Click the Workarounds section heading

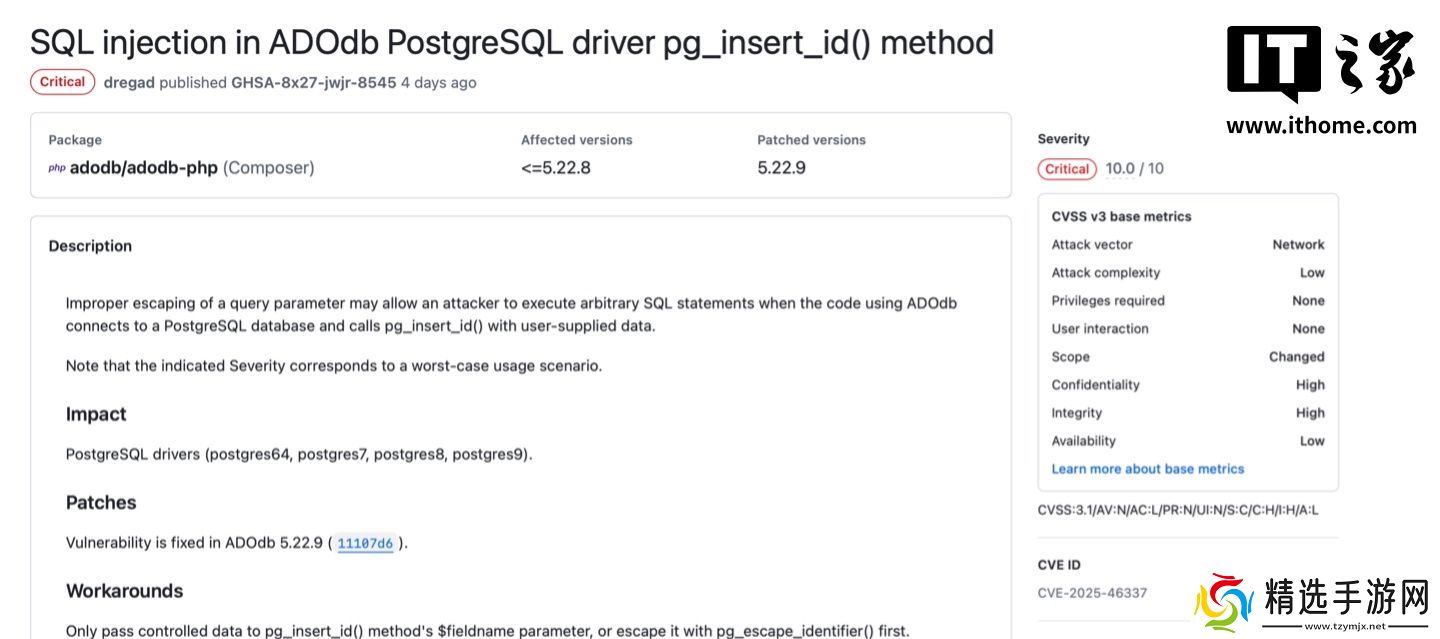tap(124, 591)
